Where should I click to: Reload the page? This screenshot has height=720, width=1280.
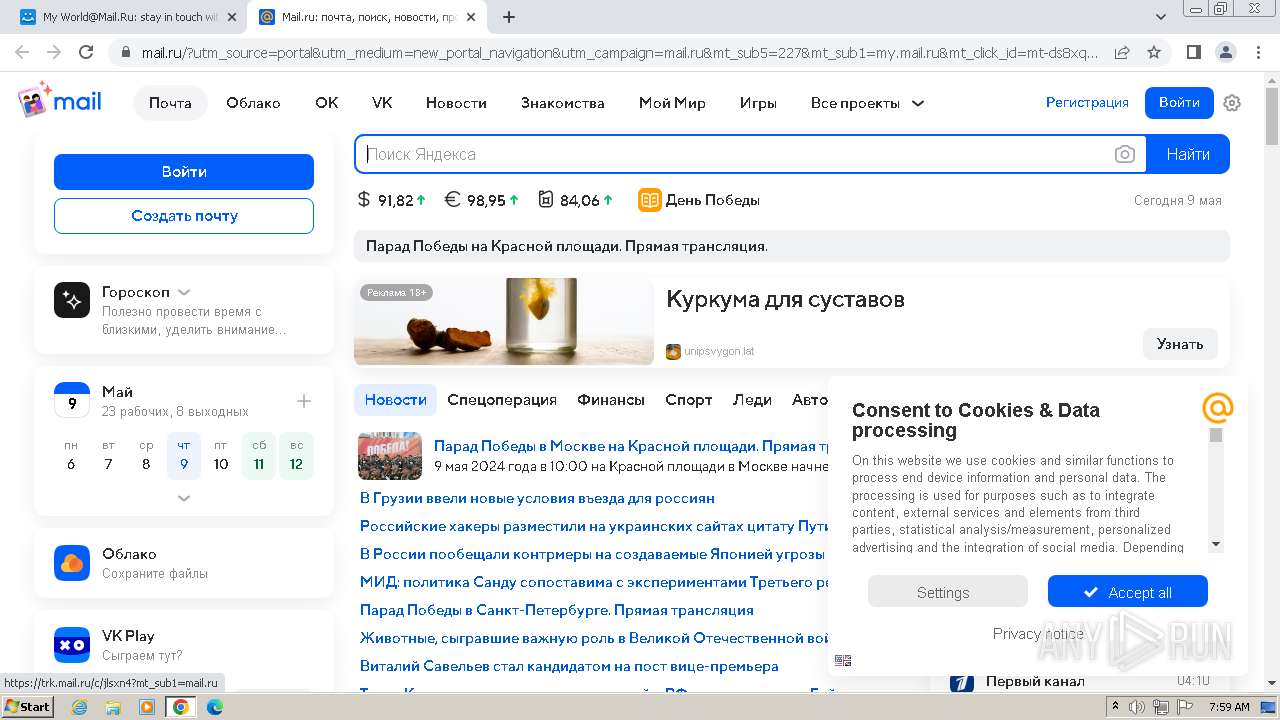coord(86,52)
